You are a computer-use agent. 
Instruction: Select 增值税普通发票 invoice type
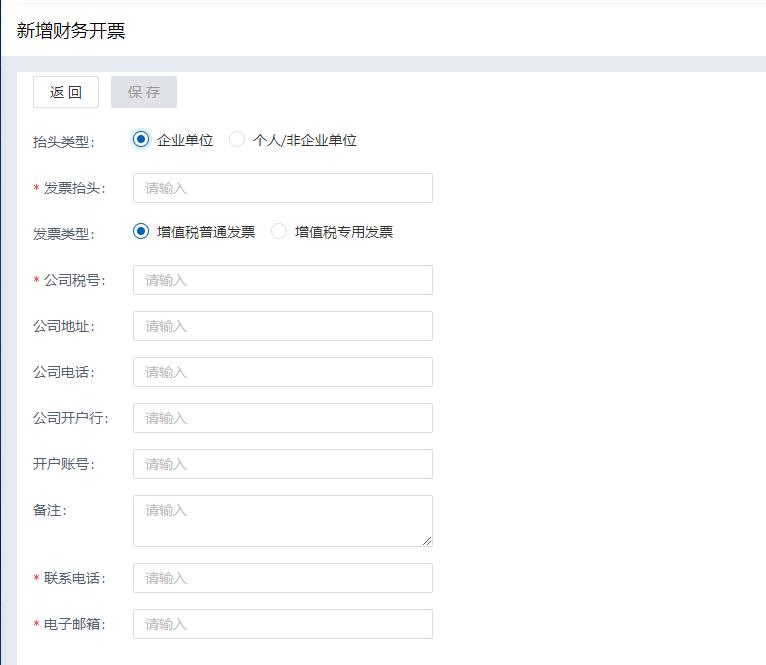point(141,232)
